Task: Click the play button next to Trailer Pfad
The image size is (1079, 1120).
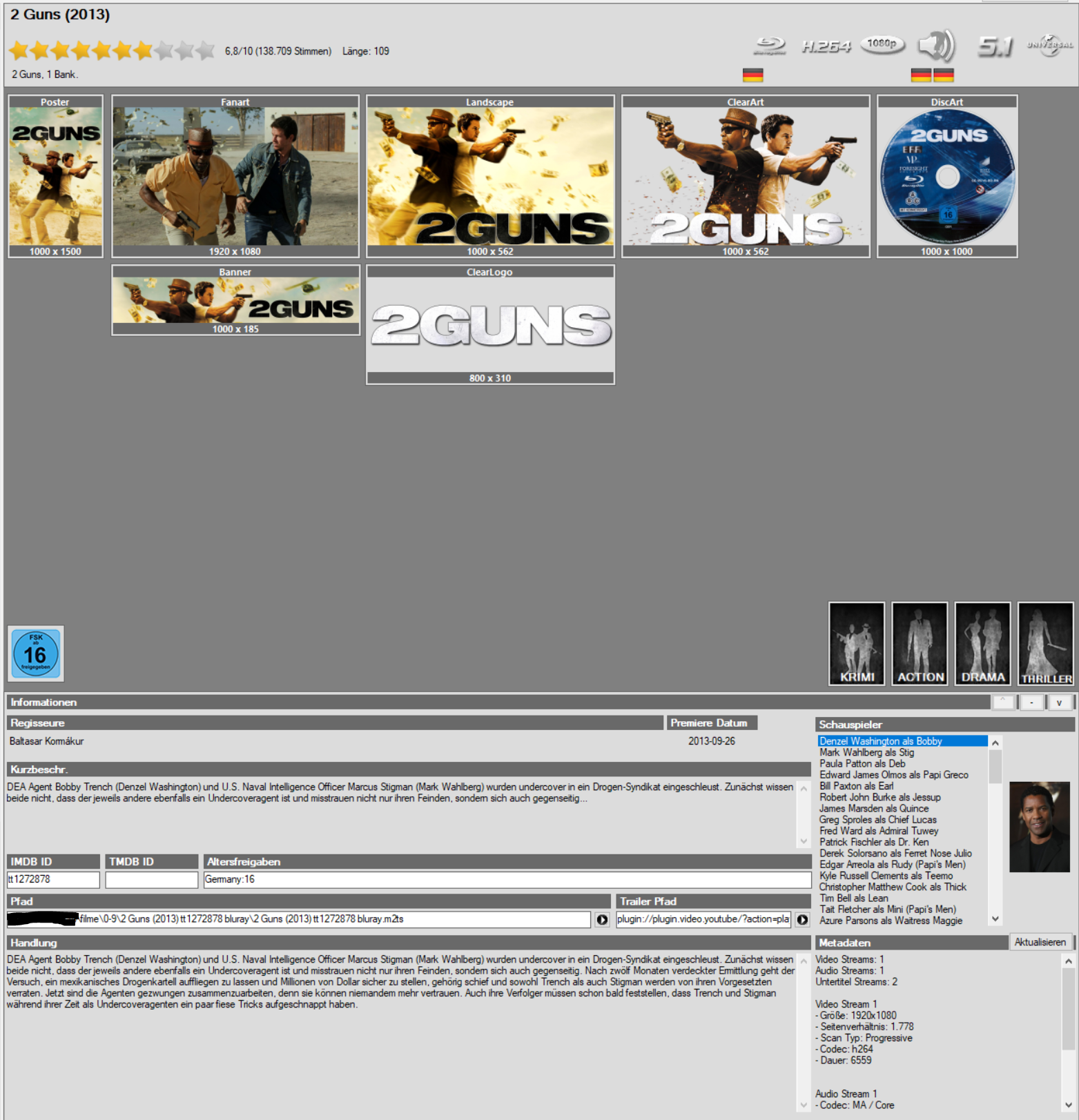Action: [x=802, y=919]
